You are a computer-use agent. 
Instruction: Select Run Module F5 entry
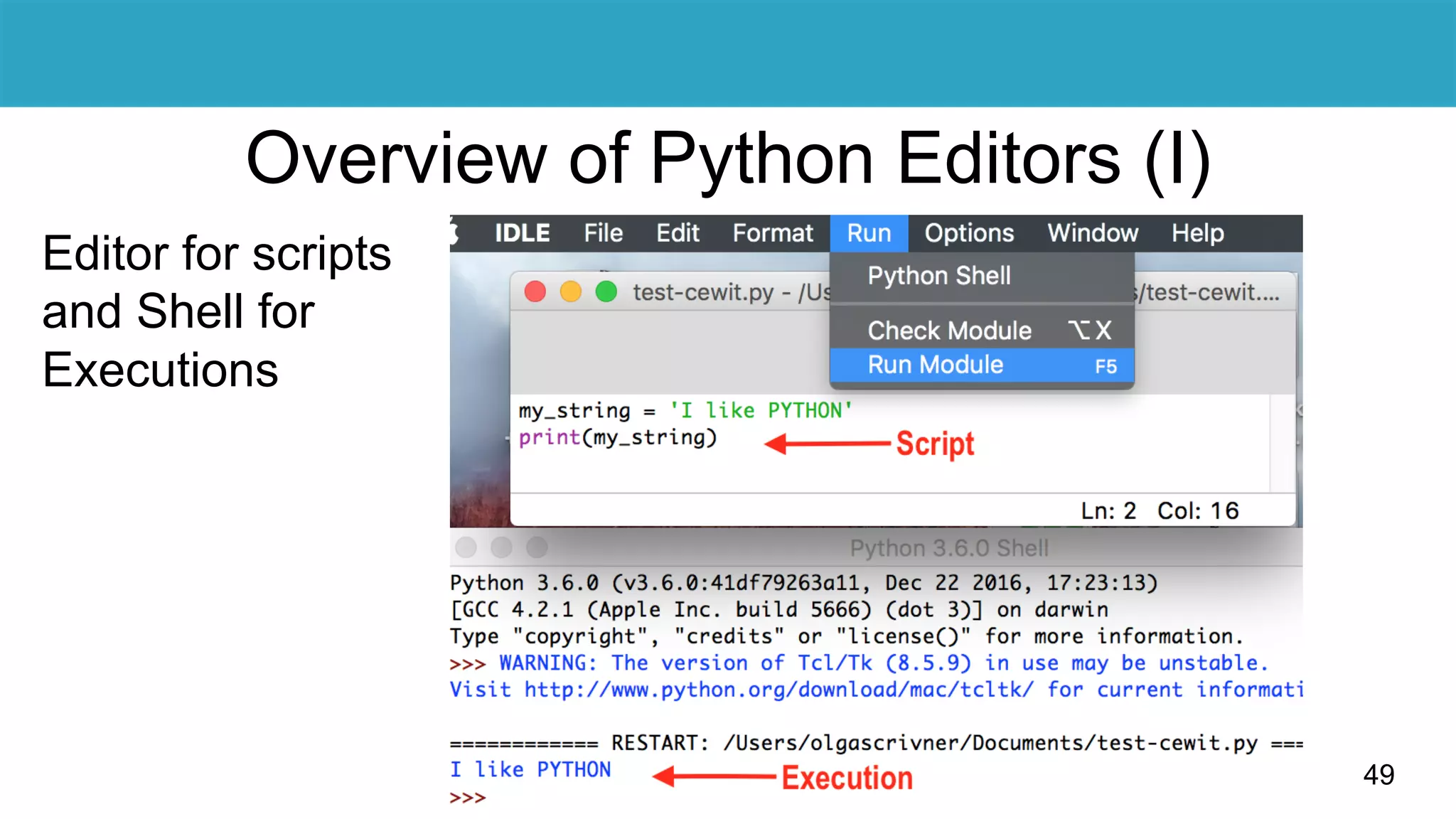(x=936, y=365)
